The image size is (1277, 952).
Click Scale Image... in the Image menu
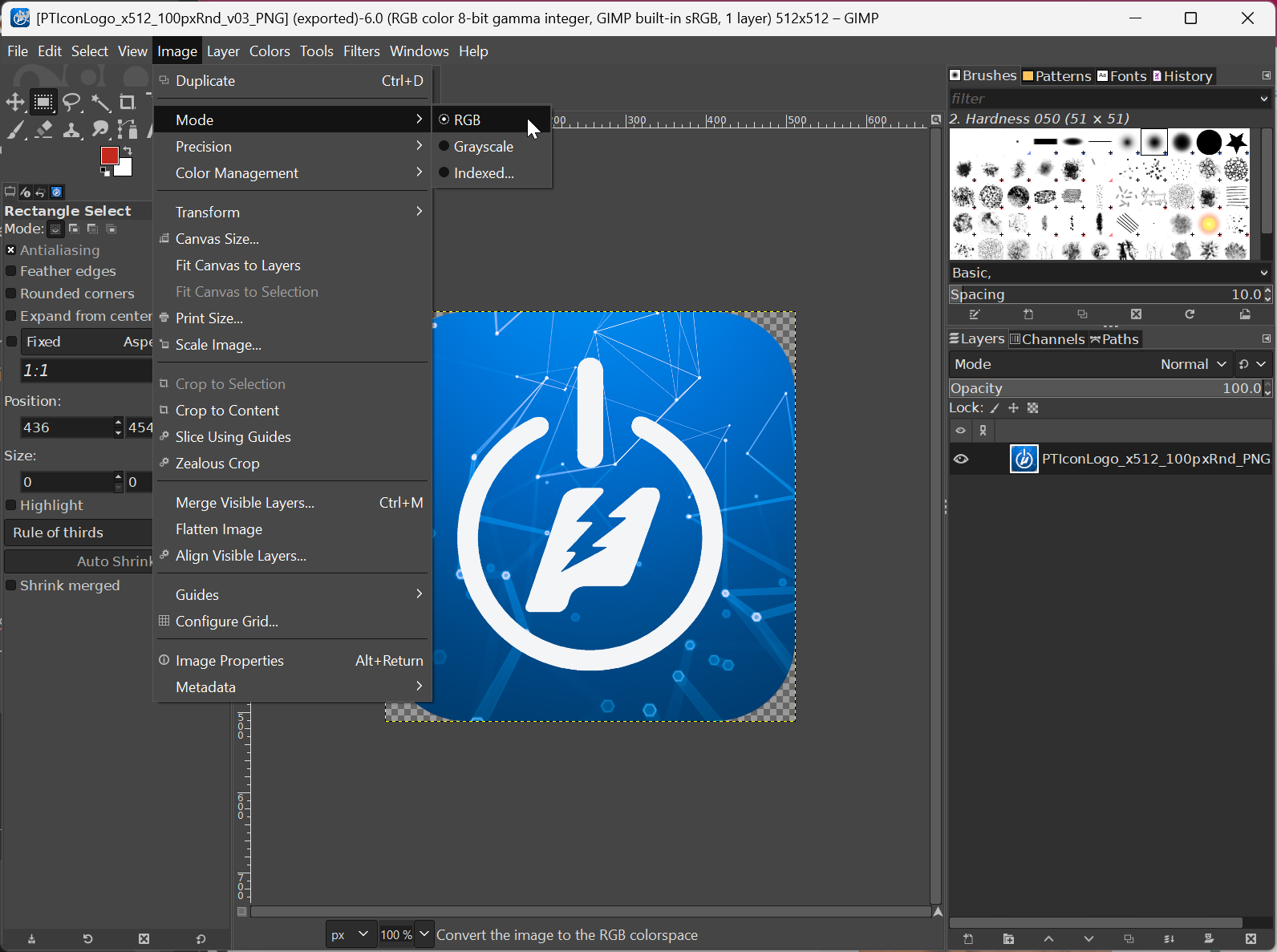(x=293, y=345)
